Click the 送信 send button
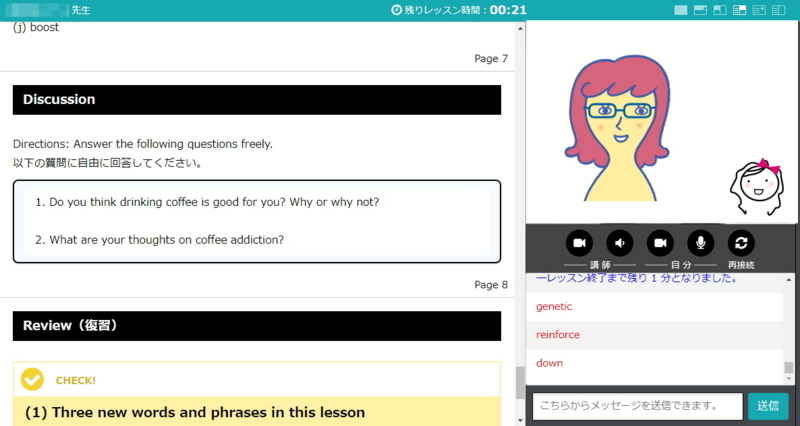The image size is (800, 426). (x=768, y=406)
